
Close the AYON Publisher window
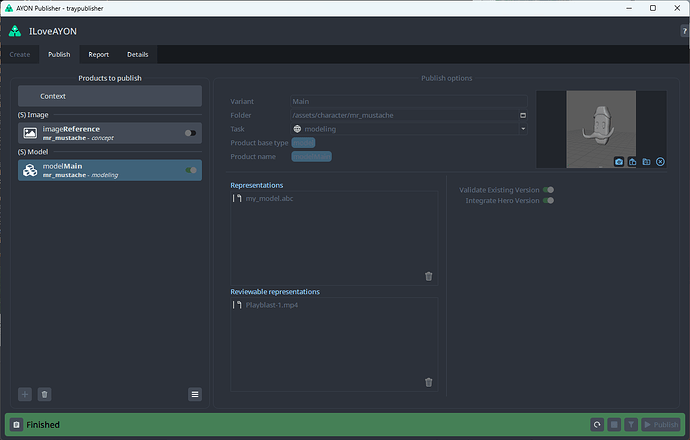677,8
